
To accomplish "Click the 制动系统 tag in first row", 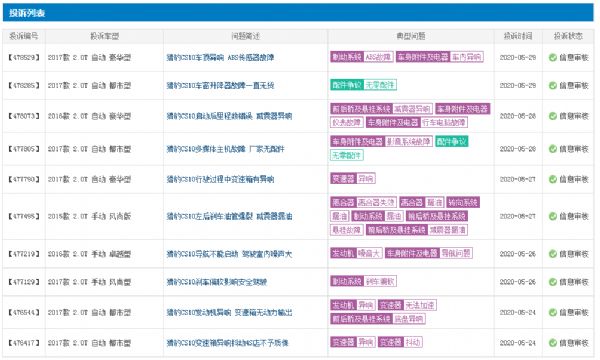I will 347,57.
